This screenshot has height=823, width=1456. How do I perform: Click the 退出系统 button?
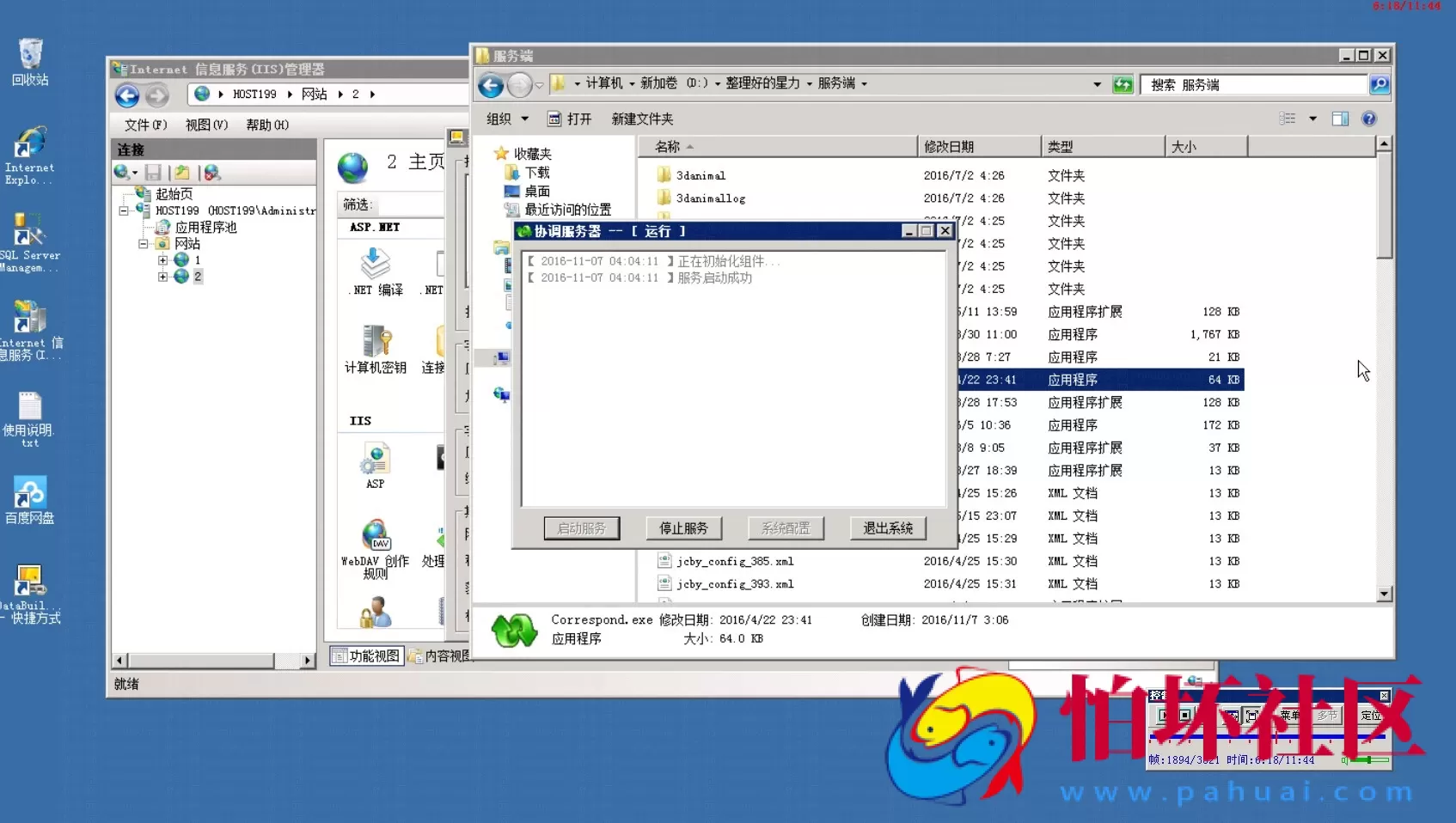(888, 528)
